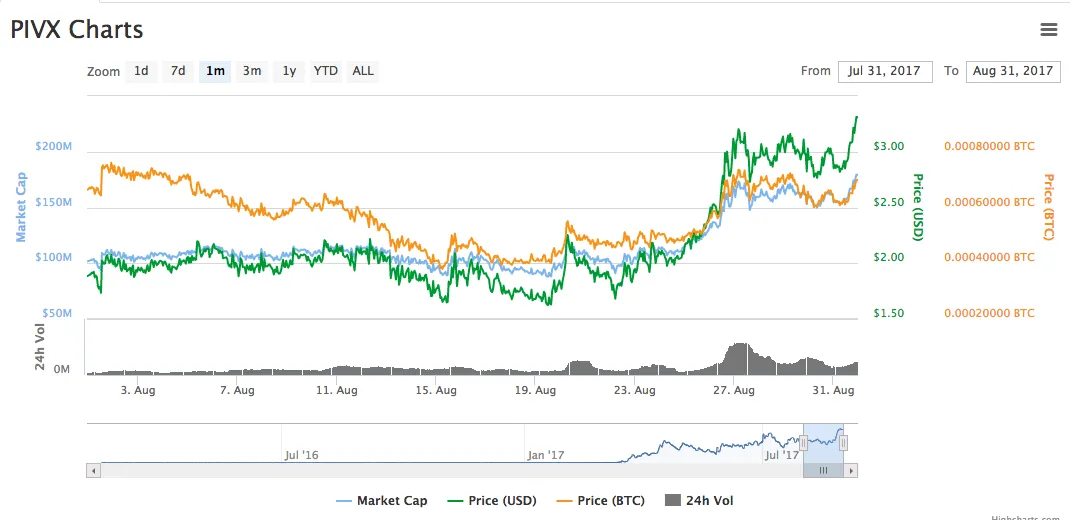Screen dimensions: 1071x520
Task: Click the $200M market cap label
Action: point(54,146)
